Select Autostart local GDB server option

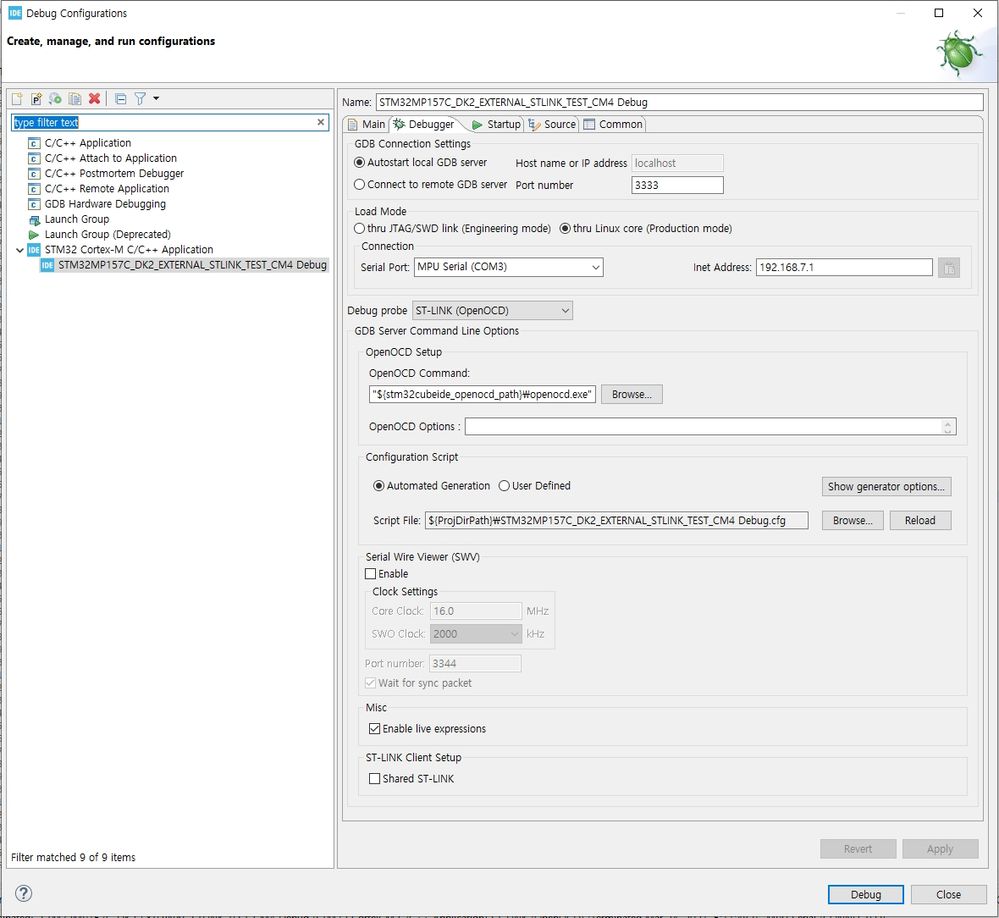click(420, 162)
